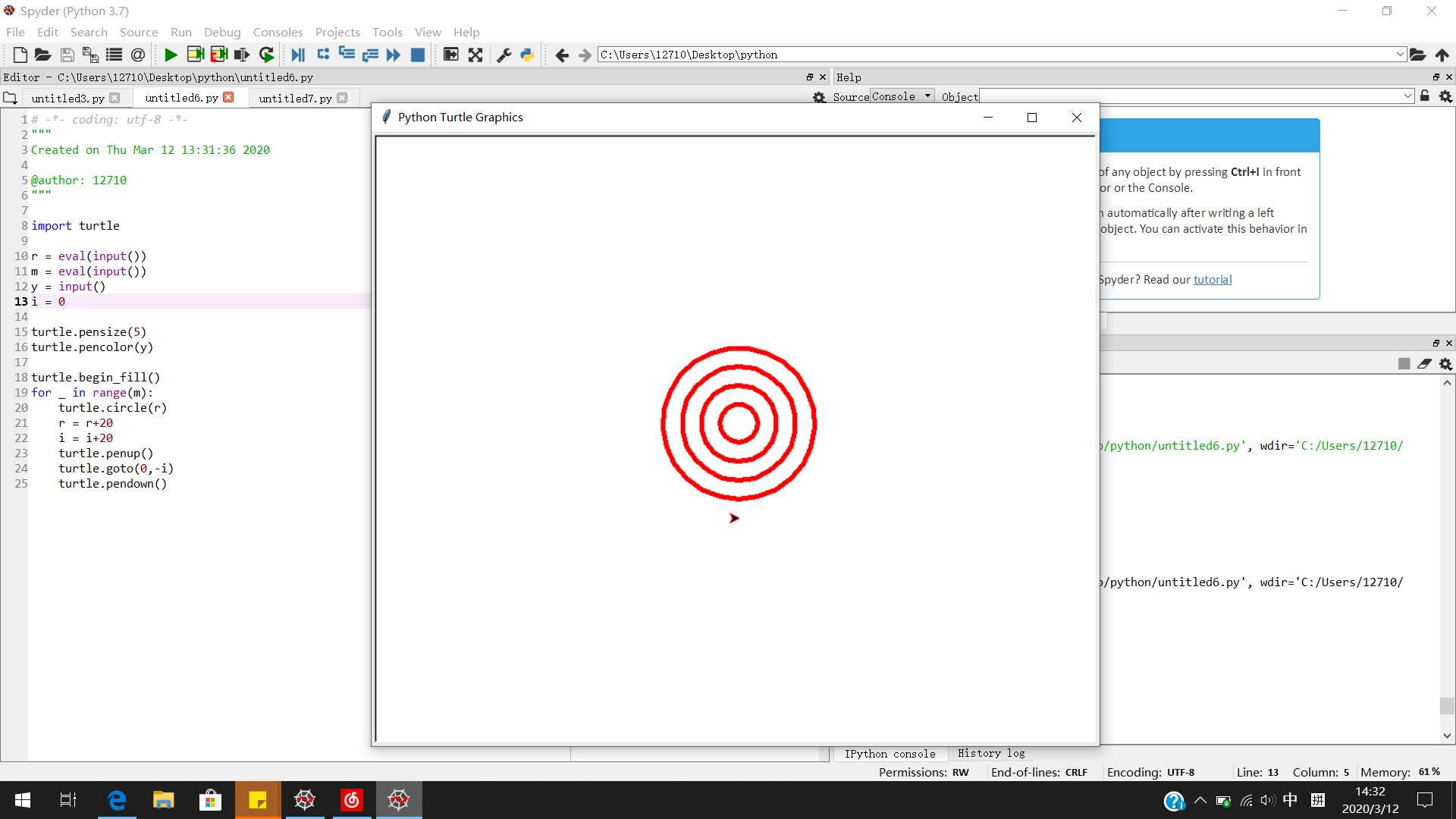
Task: Open the Projects menu
Action: (337, 32)
